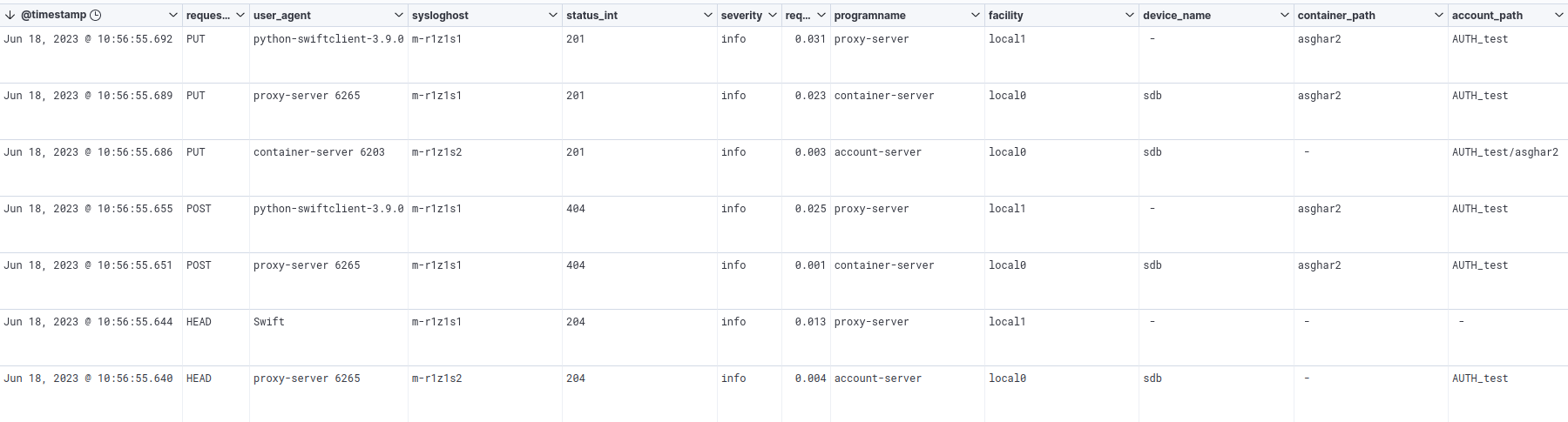The image size is (1568, 422).
Task: Click the device_name column chevron icon
Action: tap(1285, 15)
